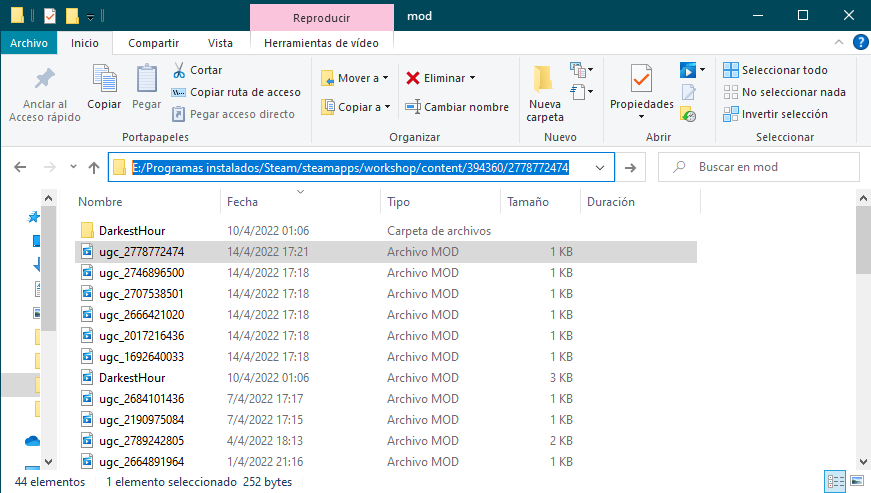Select file ugc_2190975084

click(386, 420)
